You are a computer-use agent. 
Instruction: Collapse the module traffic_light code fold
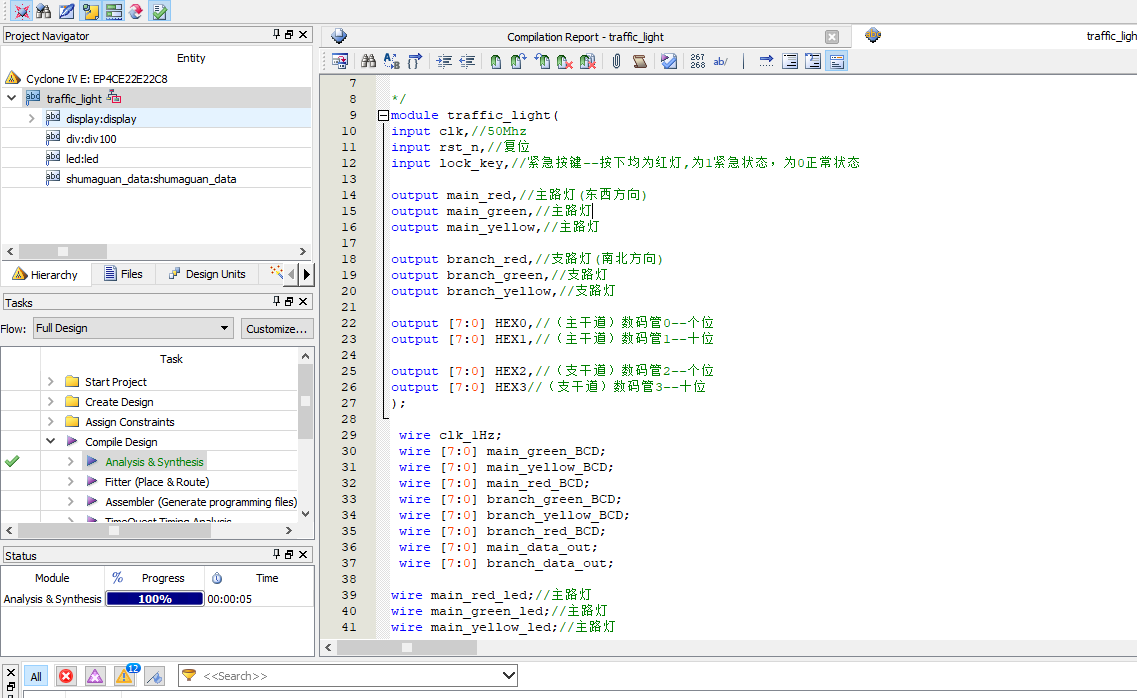[x=383, y=115]
